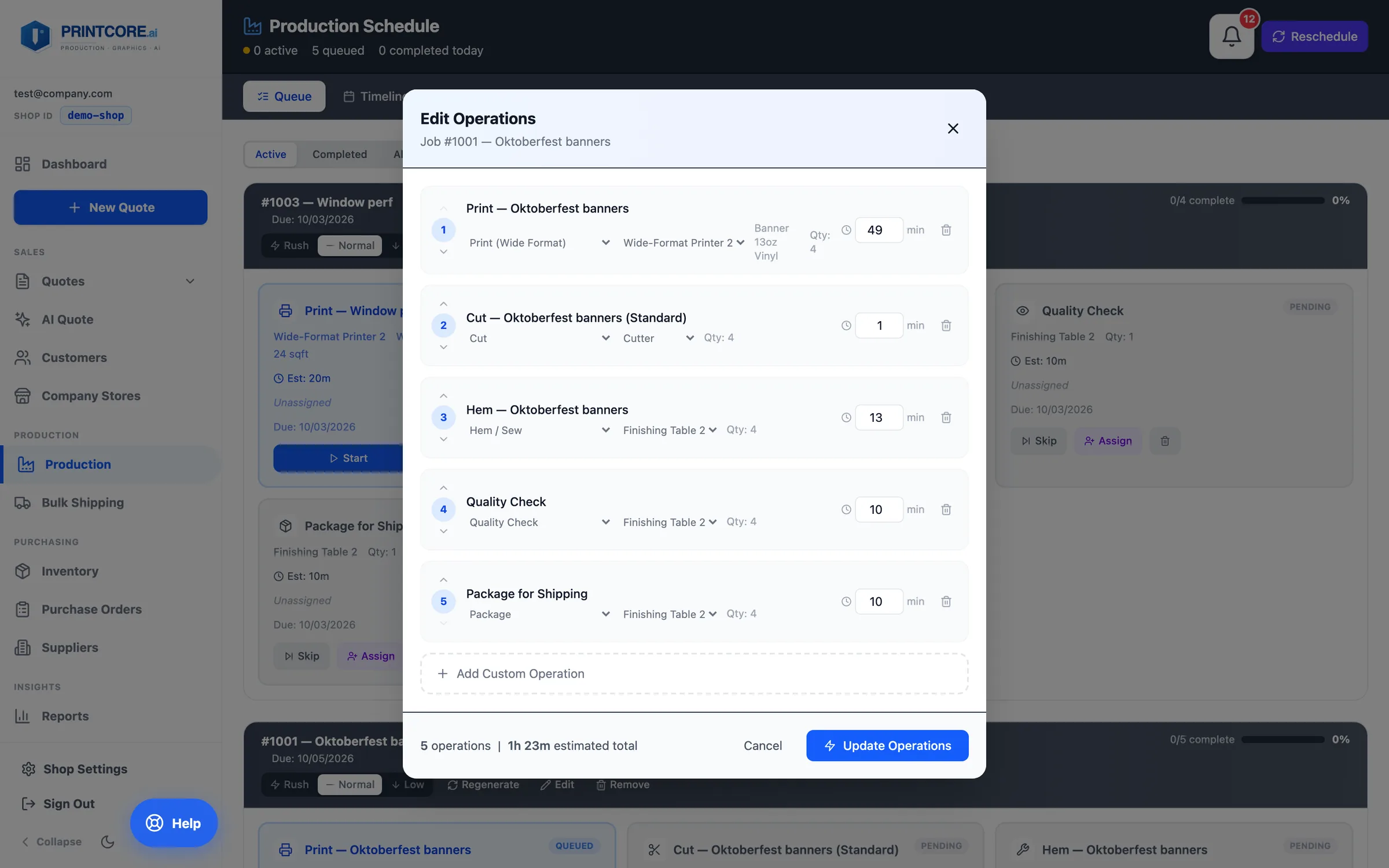Click job #1003 progress bar
Viewport: 1389px width, 868px height.
tap(1283, 200)
